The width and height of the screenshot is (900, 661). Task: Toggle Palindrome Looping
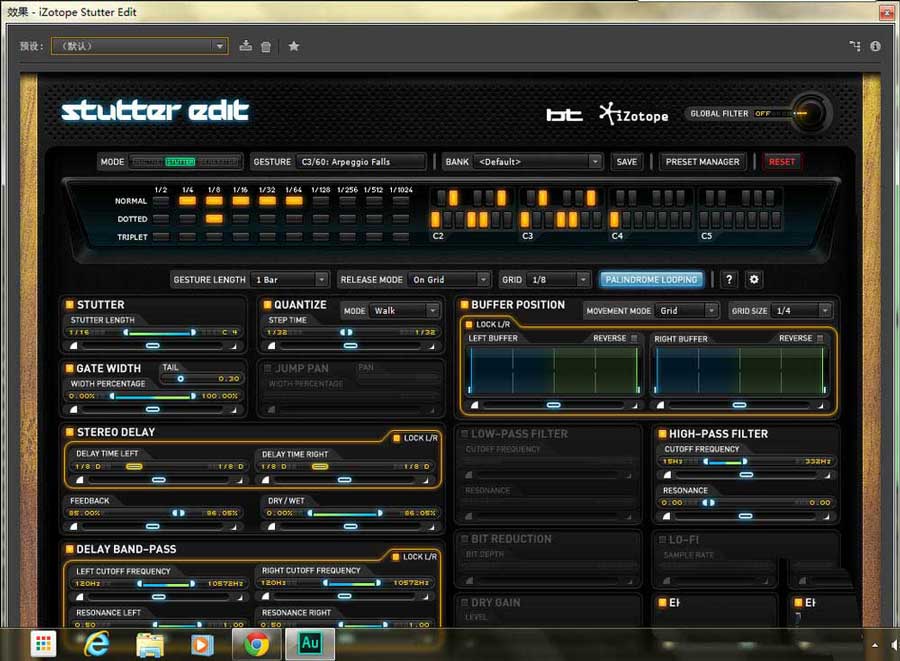pyautogui.click(x=651, y=280)
